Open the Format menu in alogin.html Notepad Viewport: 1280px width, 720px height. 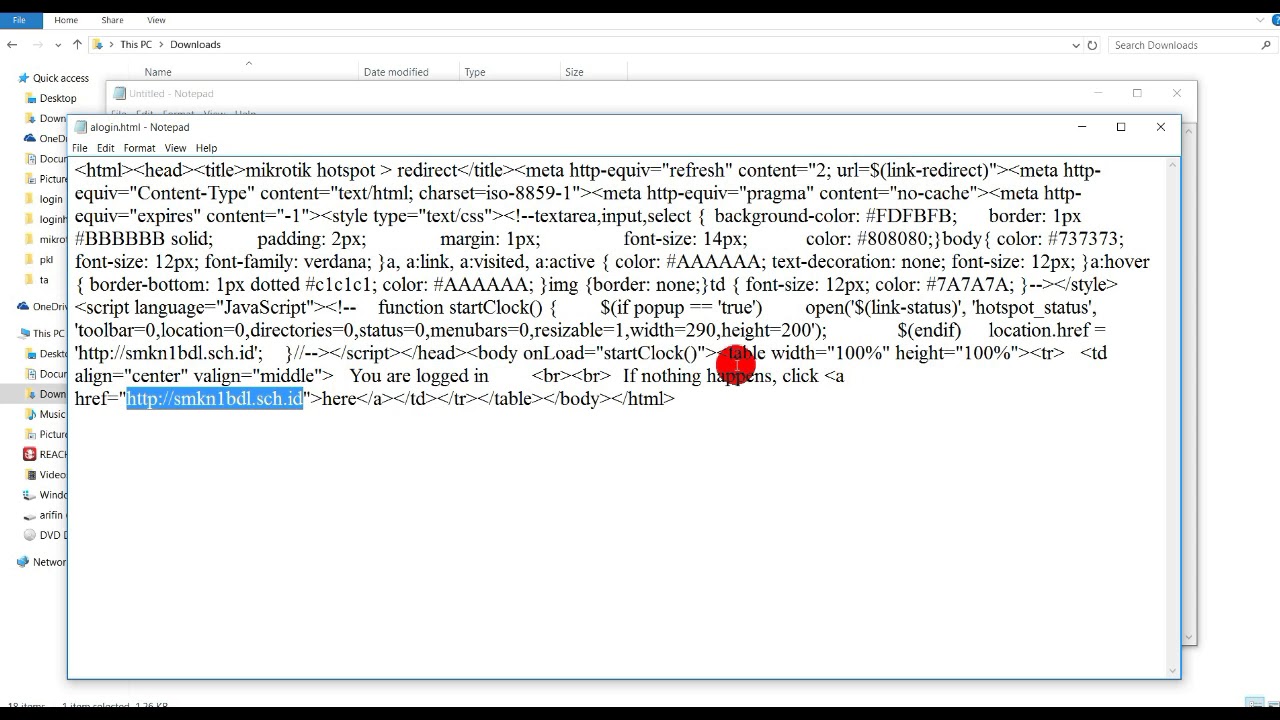coord(139,148)
